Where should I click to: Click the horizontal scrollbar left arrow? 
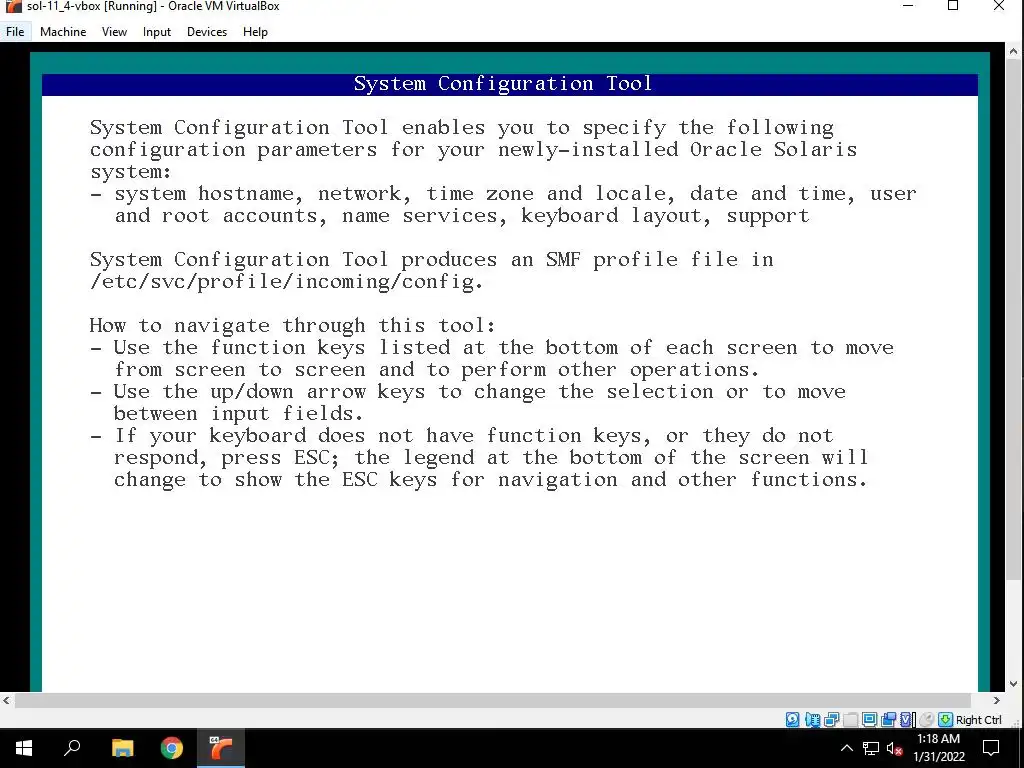(7, 701)
